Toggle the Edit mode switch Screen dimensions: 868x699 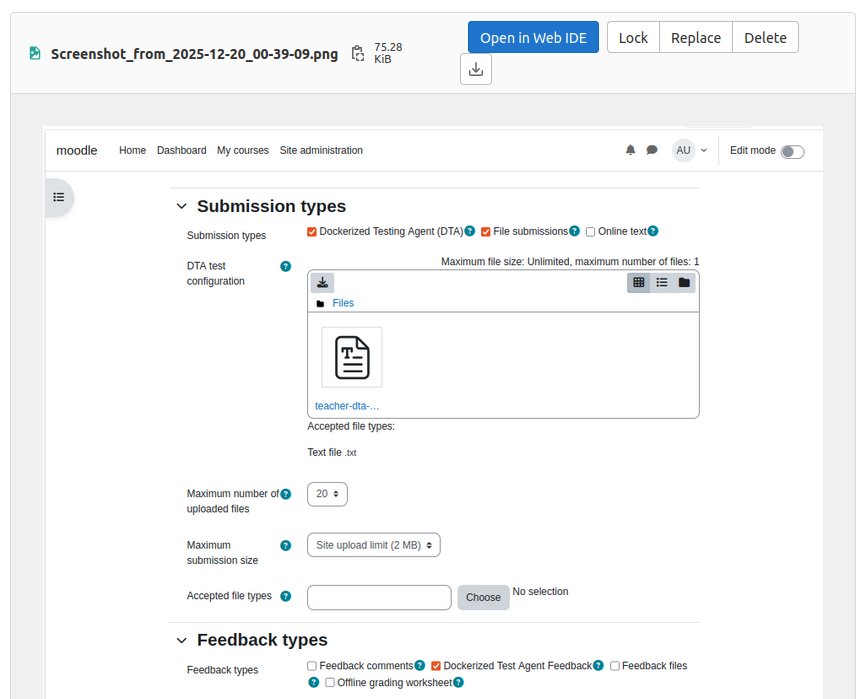click(792, 152)
